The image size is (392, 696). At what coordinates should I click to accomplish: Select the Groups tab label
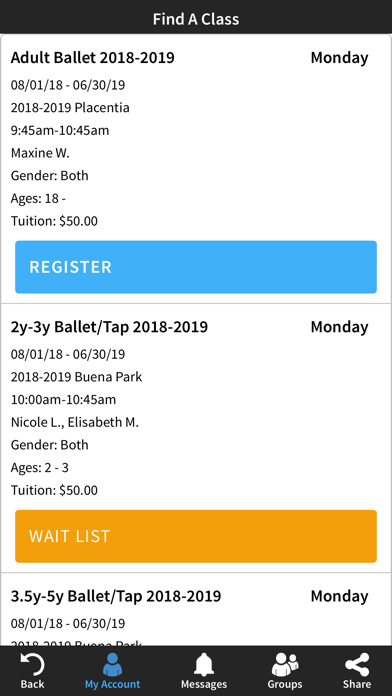pyautogui.click(x=285, y=684)
